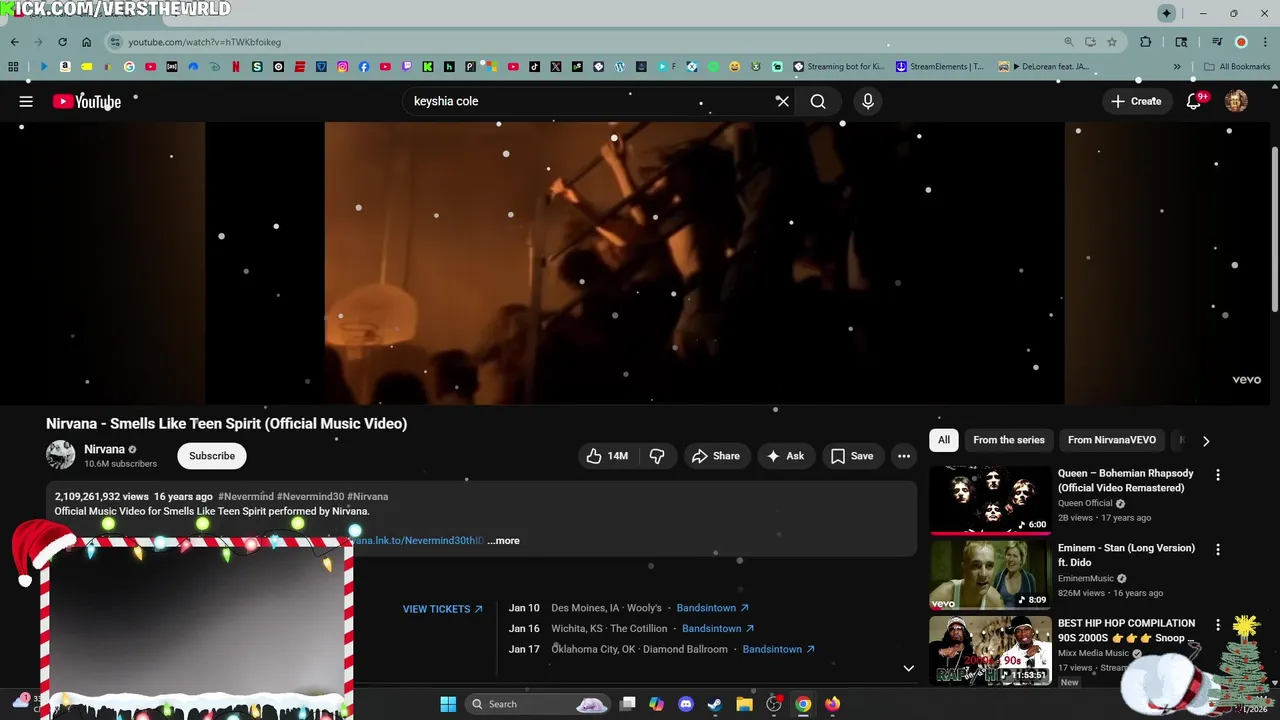
Task: Go back with Chrome's back arrow
Action: 14,42
